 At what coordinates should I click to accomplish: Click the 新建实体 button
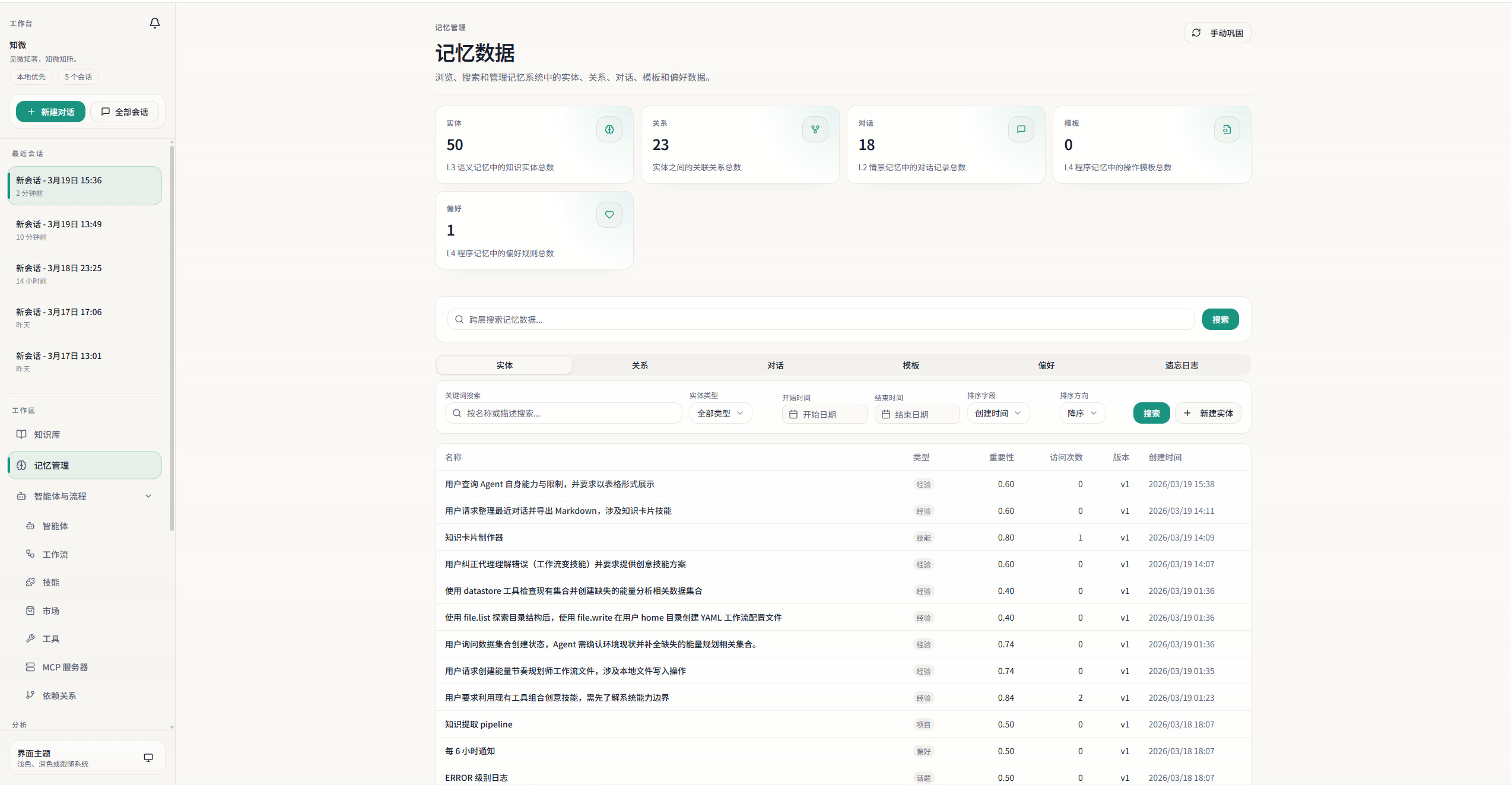1208,413
